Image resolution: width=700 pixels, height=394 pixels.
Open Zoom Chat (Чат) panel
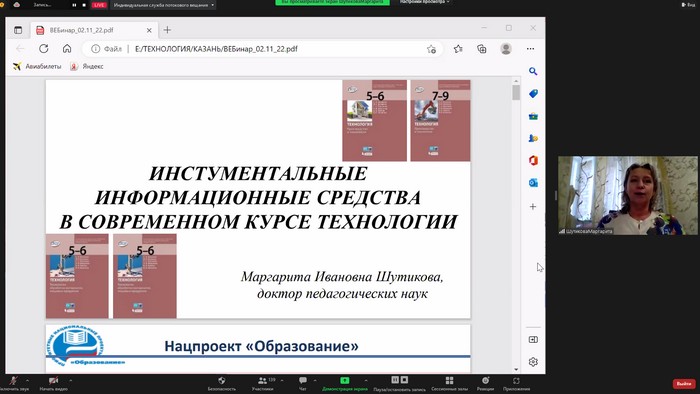pos(303,383)
